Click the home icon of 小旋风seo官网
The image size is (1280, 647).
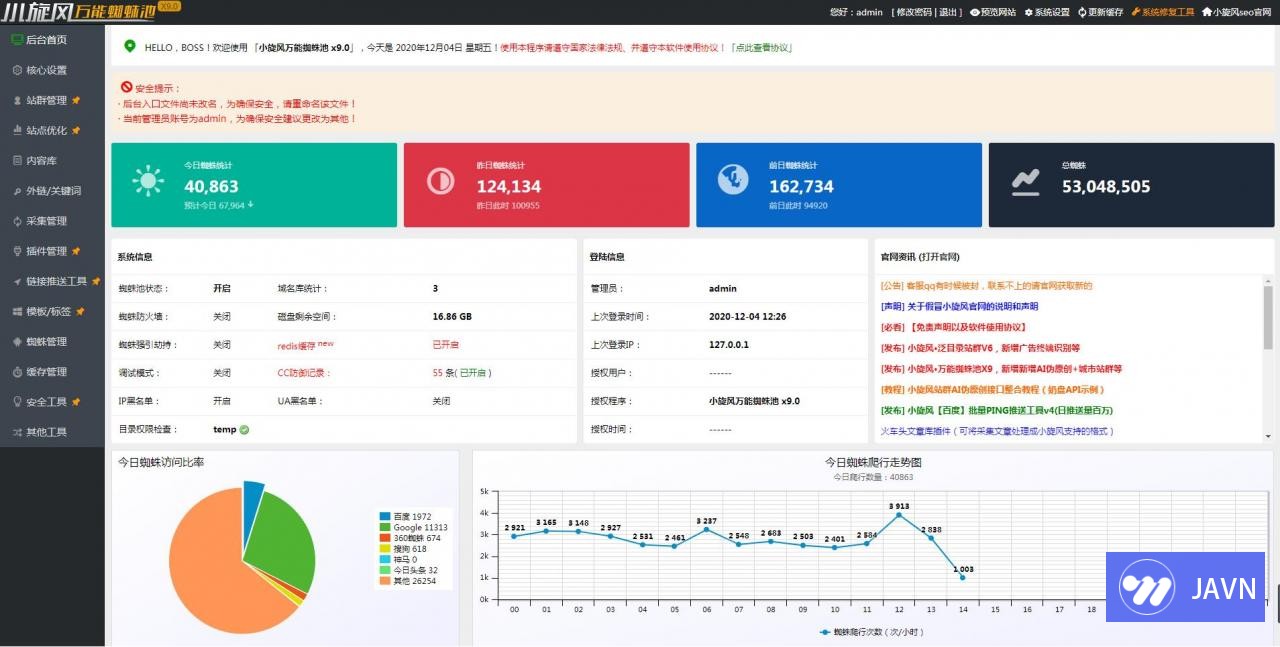(x=1207, y=12)
